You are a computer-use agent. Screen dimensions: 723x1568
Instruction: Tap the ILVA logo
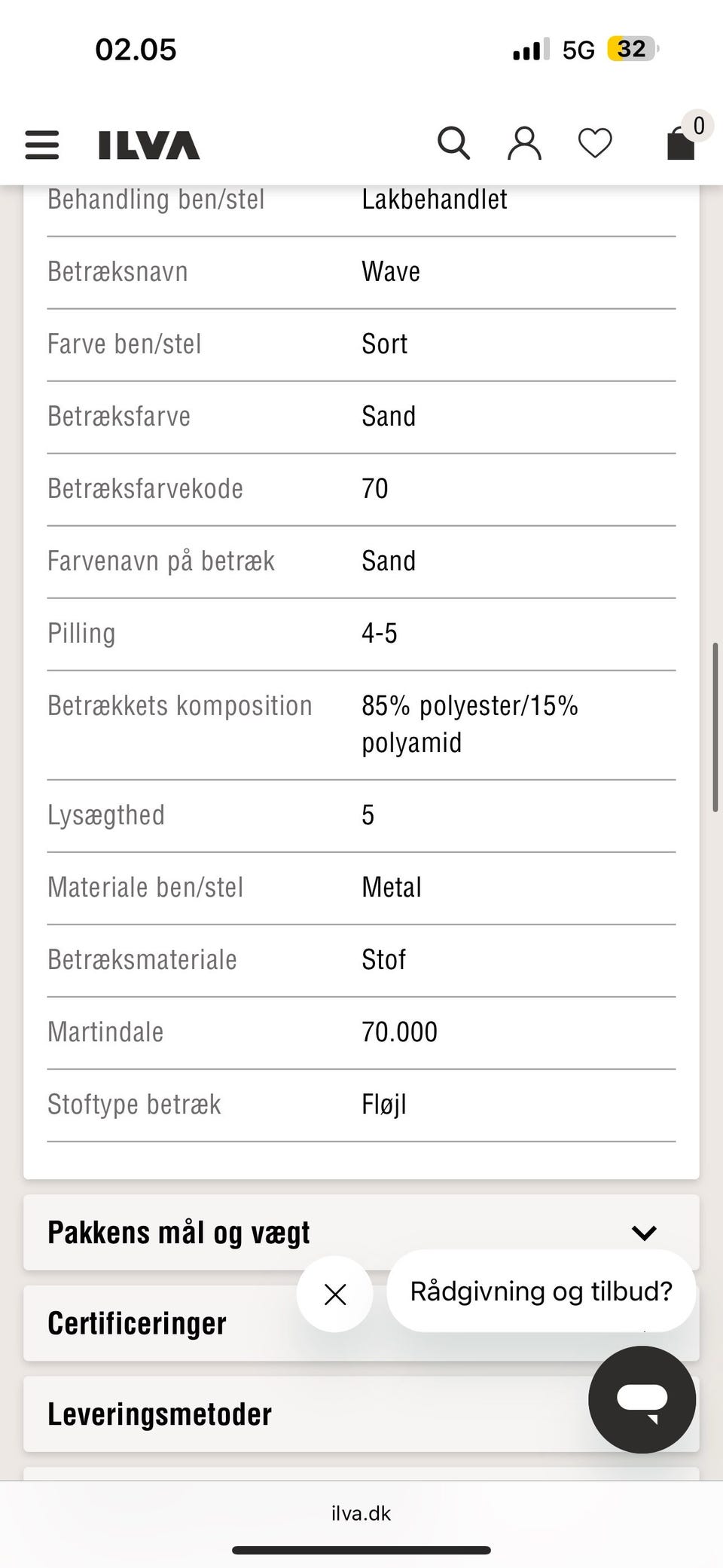tap(149, 145)
